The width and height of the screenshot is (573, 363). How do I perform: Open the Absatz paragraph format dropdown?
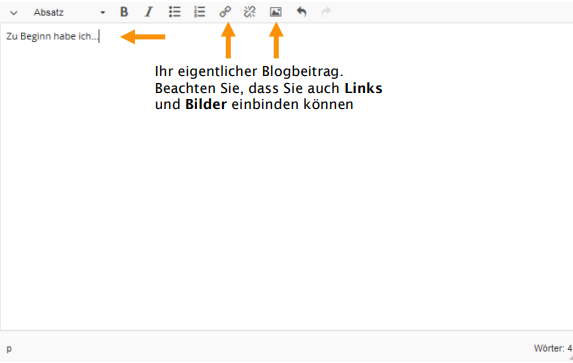(x=69, y=12)
